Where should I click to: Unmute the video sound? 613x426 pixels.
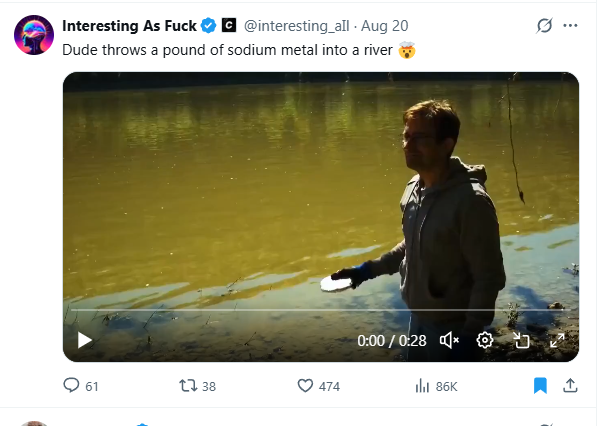coord(449,340)
